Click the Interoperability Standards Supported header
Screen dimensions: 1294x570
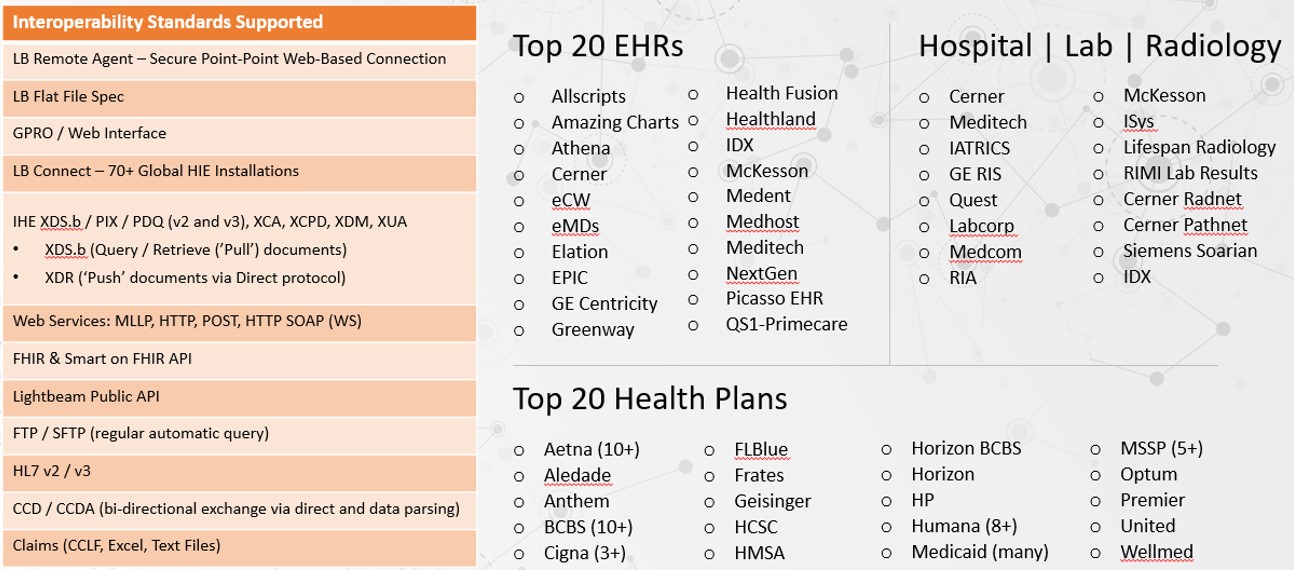(239, 22)
